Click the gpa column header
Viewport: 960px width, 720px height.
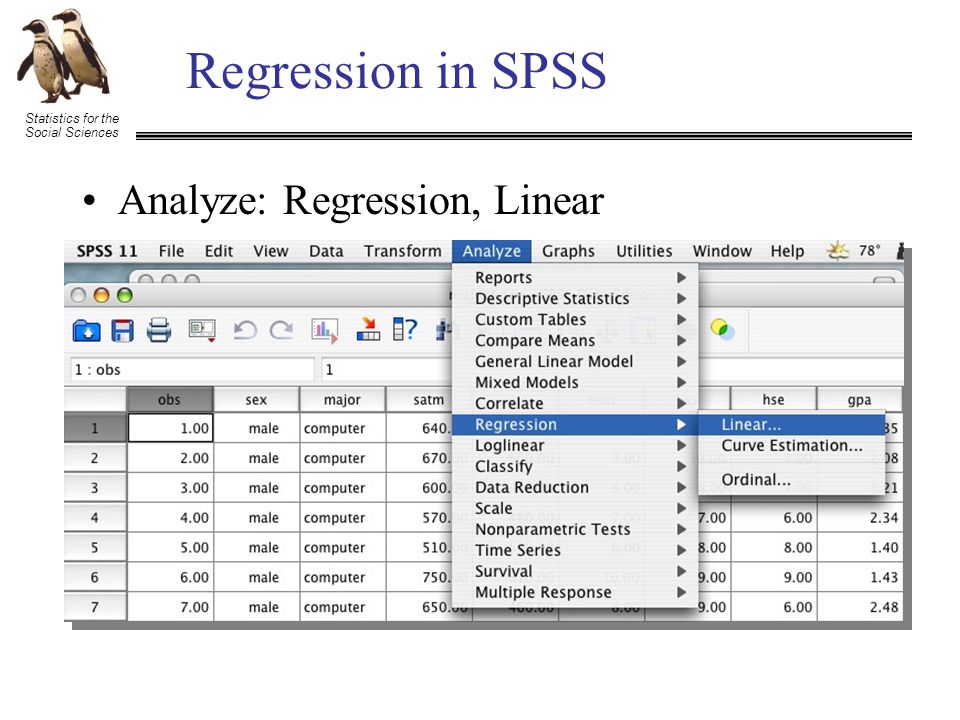click(x=860, y=400)
